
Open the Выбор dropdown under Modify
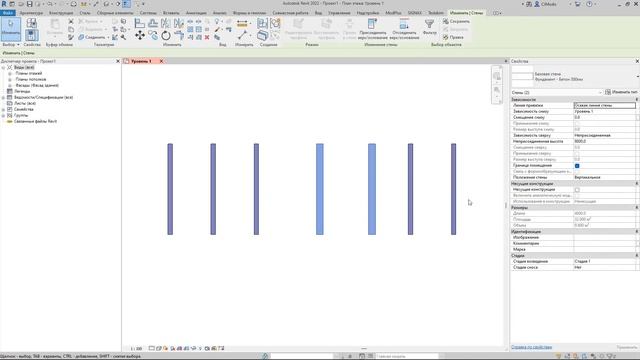tap(11, 44)
